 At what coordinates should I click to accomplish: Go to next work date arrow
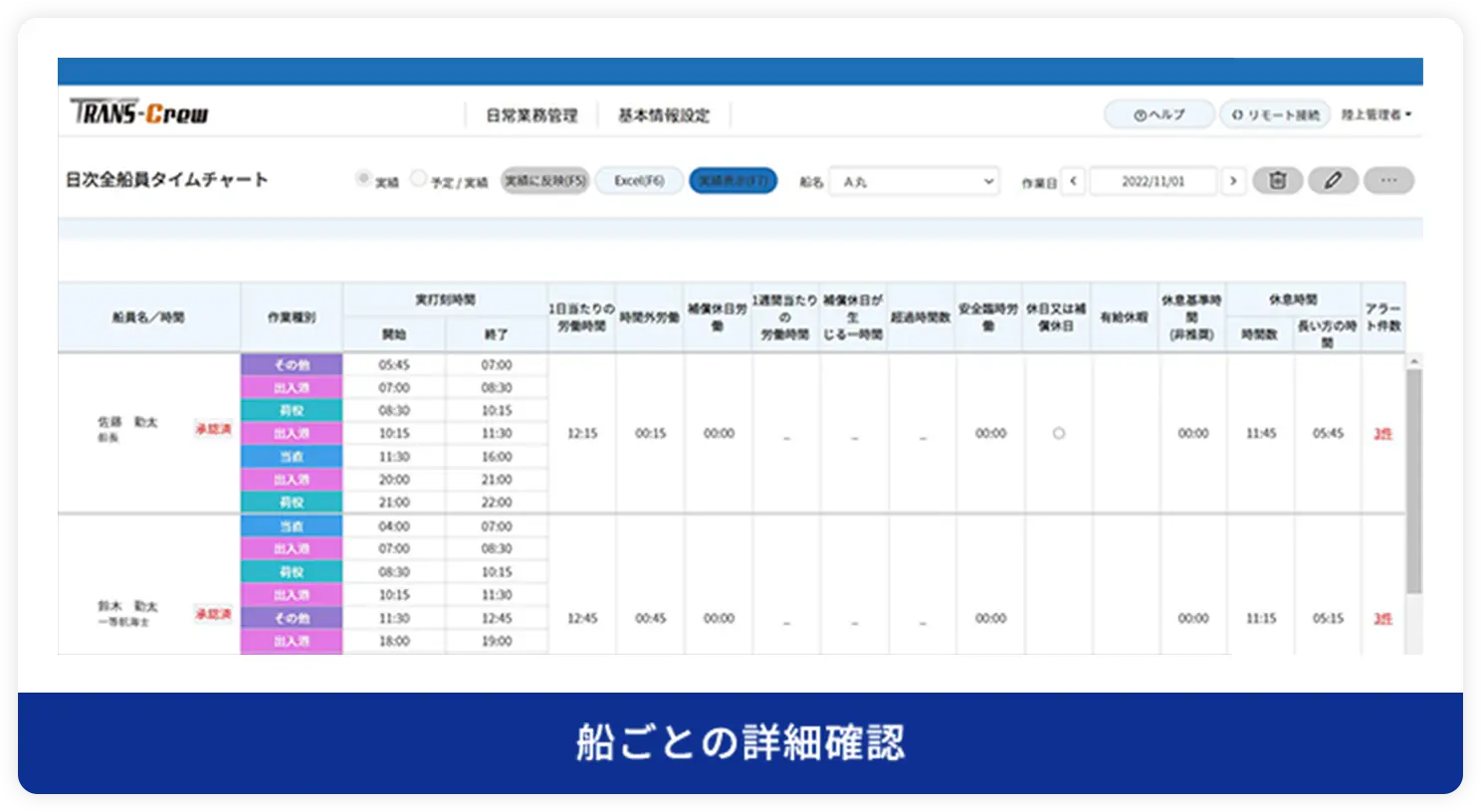point(1233,181)
